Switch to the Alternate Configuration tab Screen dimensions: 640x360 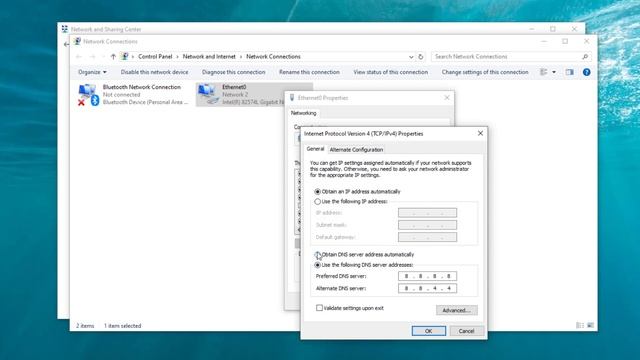(x=356, y=150)
